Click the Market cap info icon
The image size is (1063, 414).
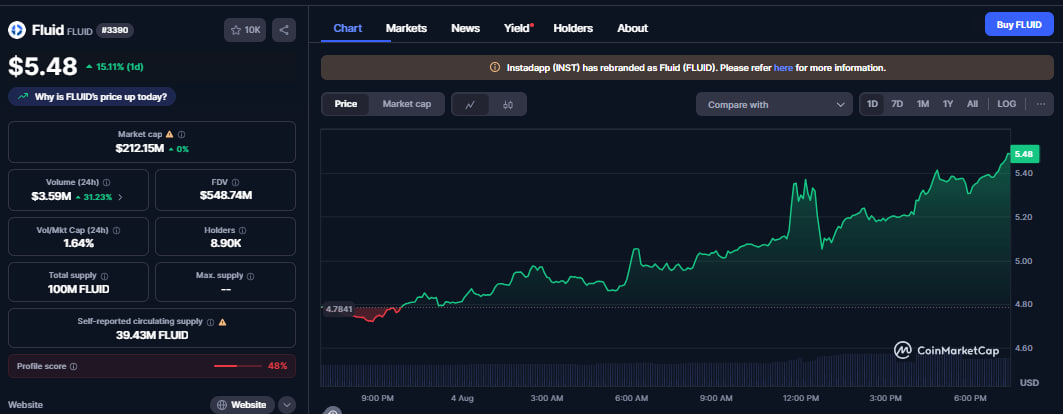[x=181, y=134]
